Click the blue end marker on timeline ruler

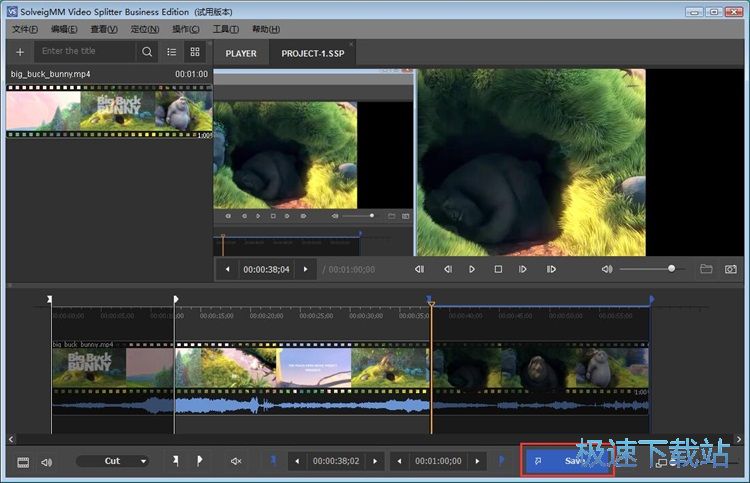[x=651, y=299]
